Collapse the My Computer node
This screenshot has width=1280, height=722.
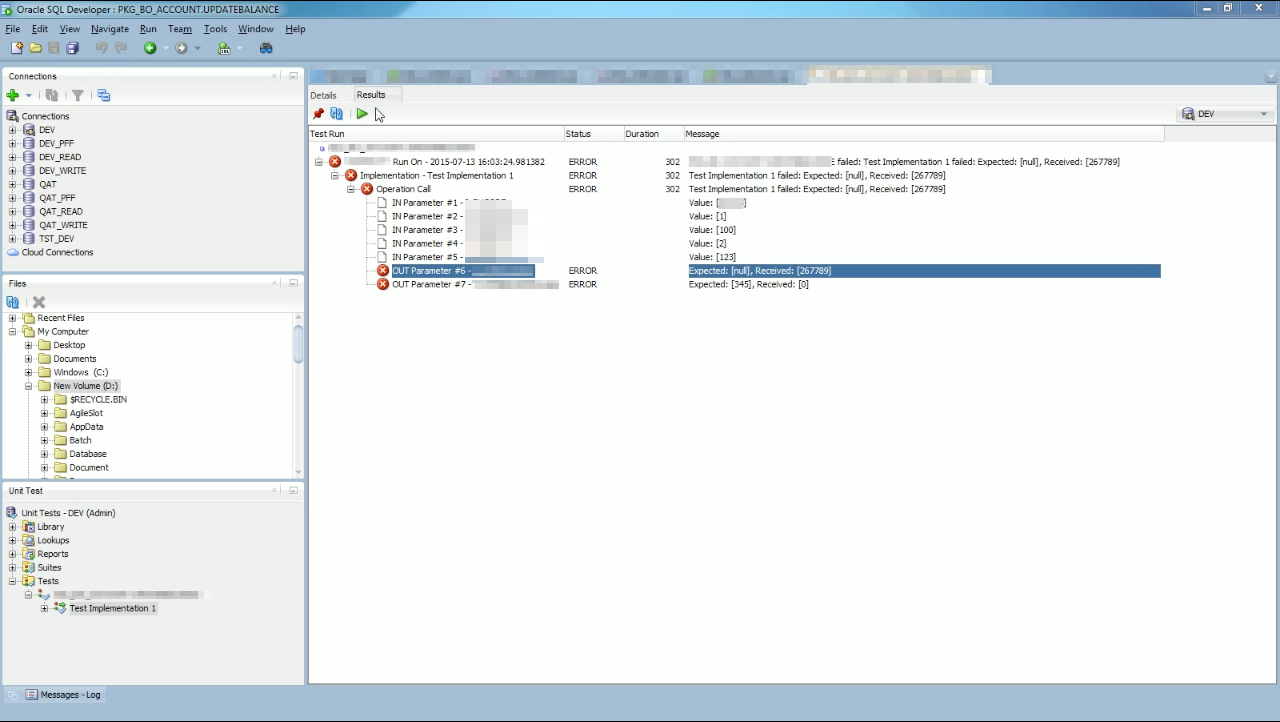pyautogui.click(x=13, y=331)
